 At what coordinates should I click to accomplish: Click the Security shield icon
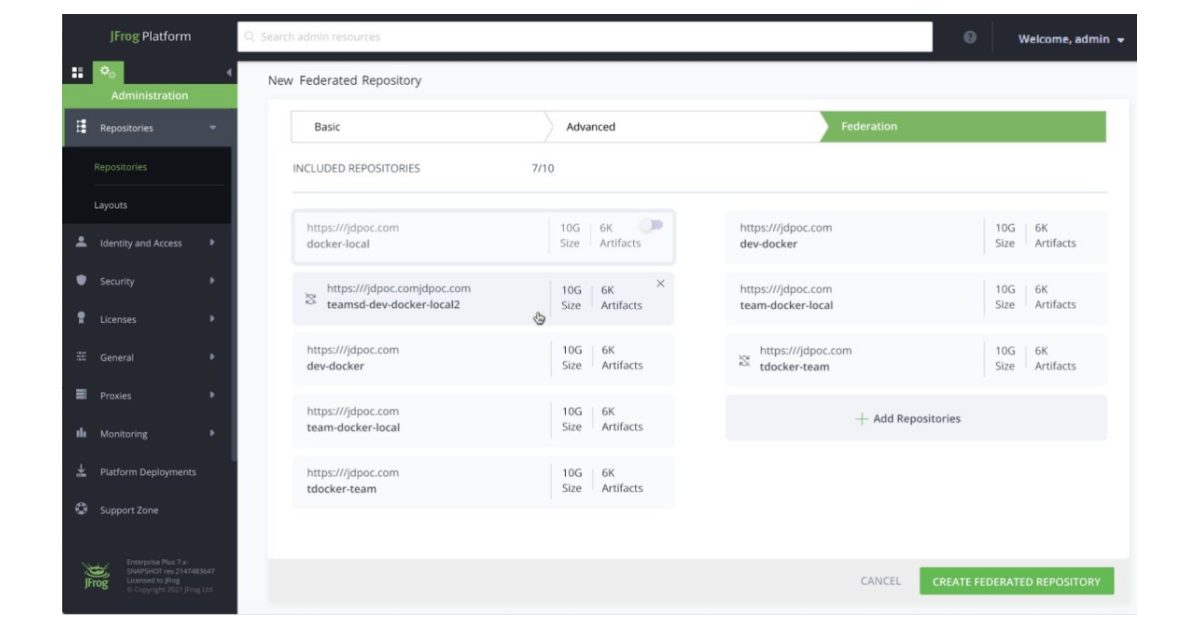(x=81, y=281)
